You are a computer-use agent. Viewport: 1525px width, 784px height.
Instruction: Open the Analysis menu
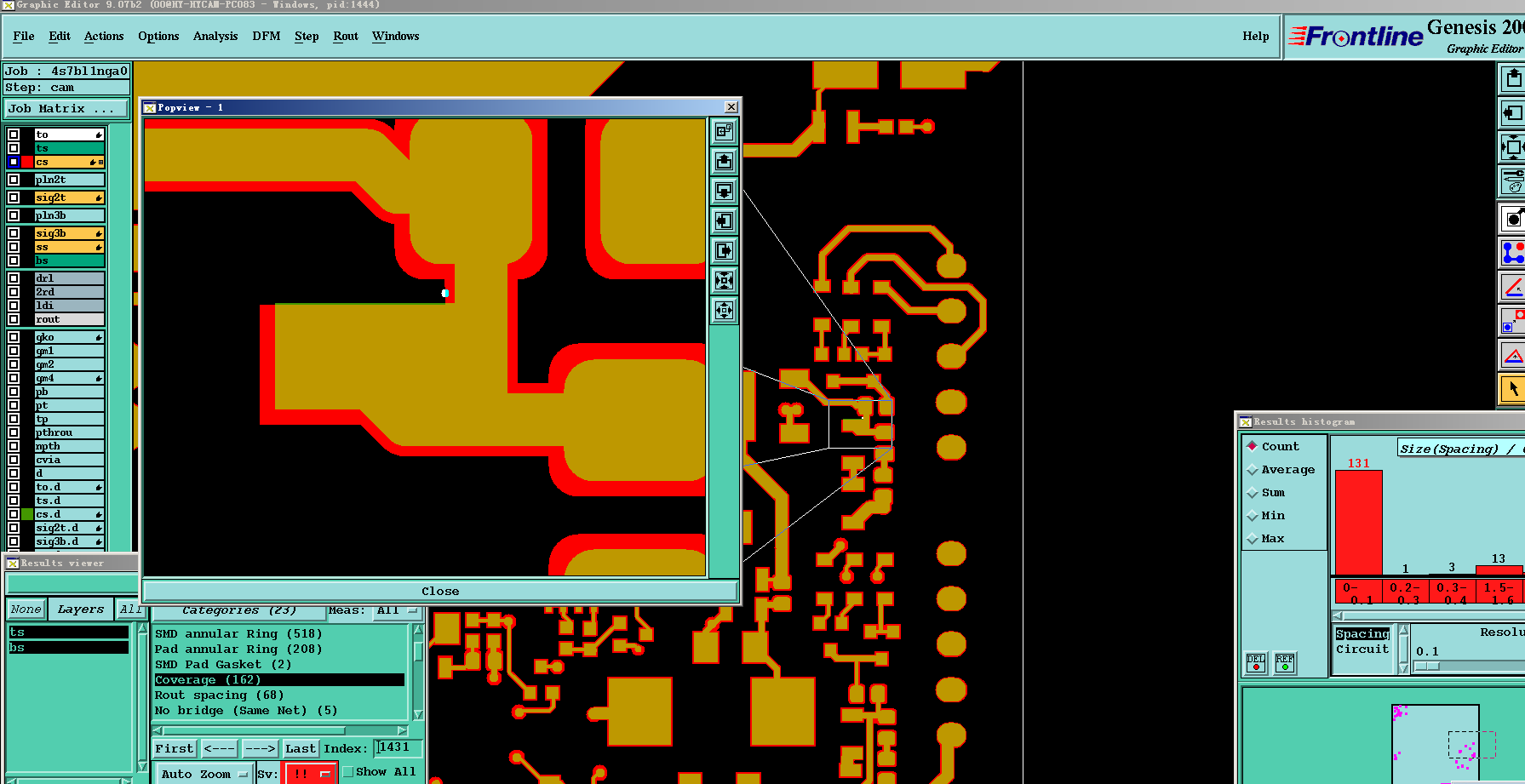[x=215, y=36]
